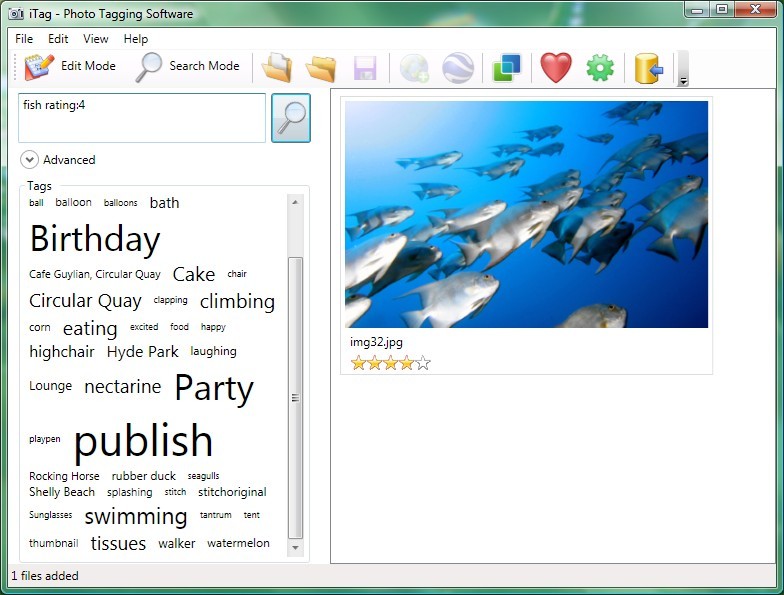The width and height of the screenshot is (784, 595).
Task: Select the seagulls tag
Action: tap(204, 476)
